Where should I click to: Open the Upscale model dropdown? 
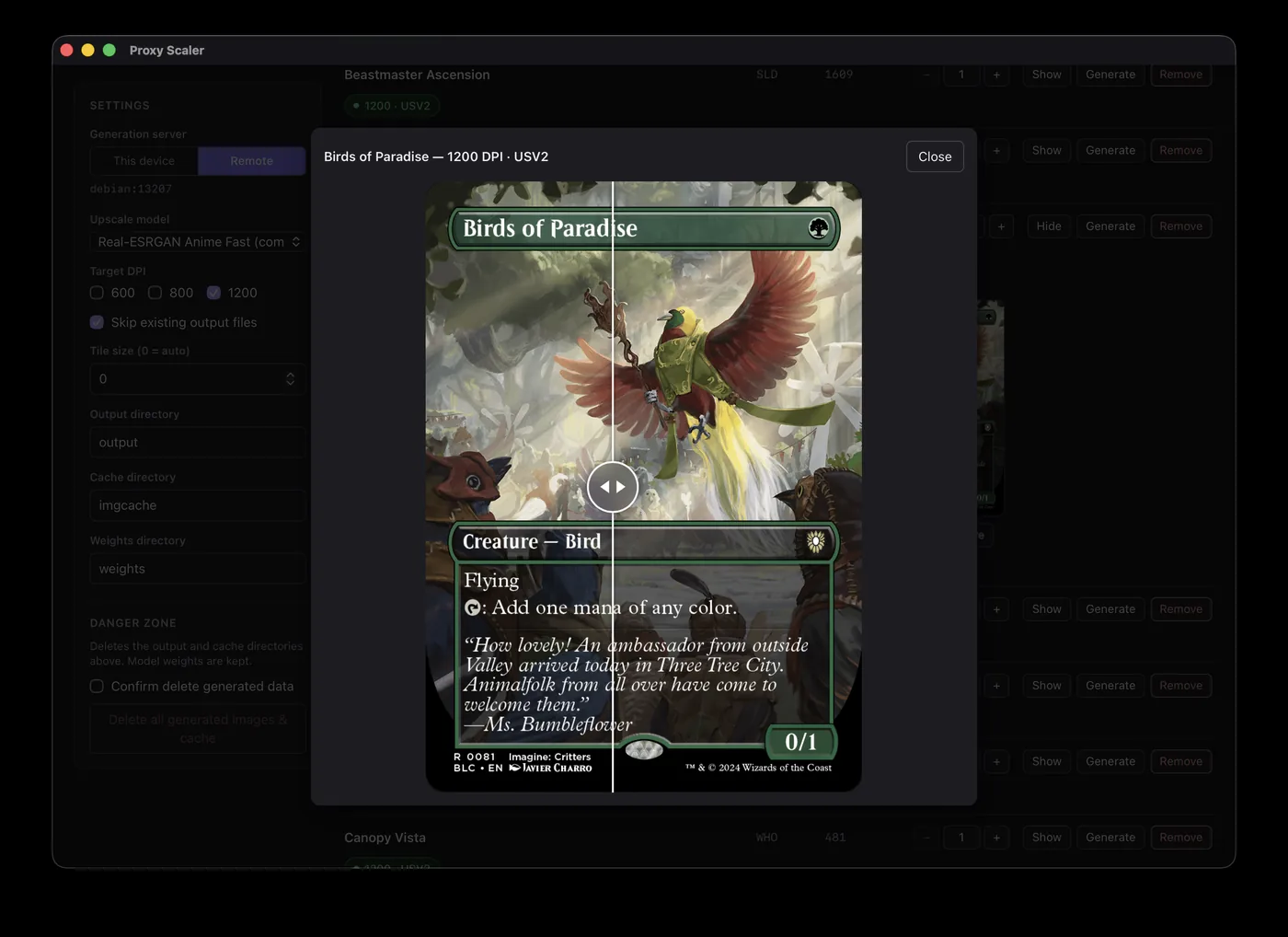(198, 242)
